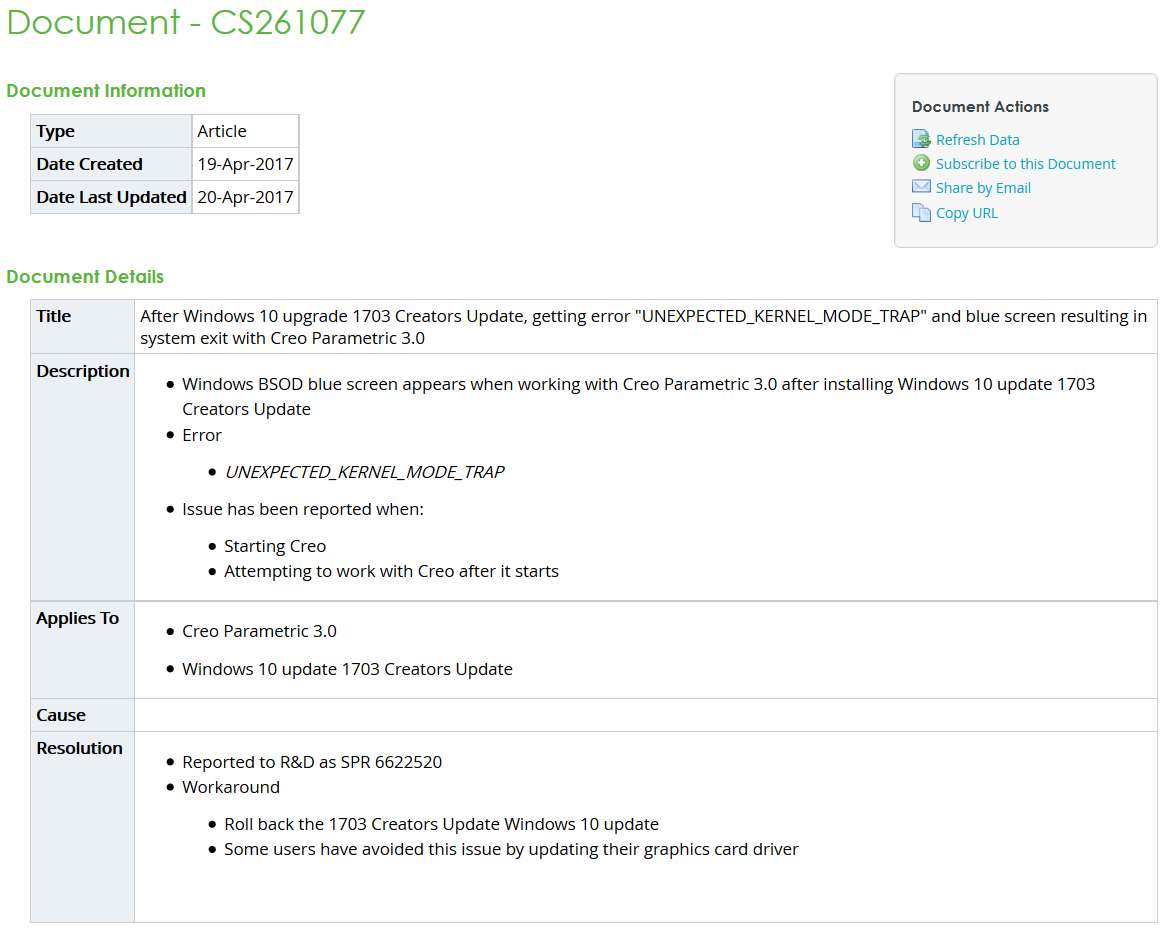
Task: Click the Document - CS261077 heading
Action: tap(185, 22)
